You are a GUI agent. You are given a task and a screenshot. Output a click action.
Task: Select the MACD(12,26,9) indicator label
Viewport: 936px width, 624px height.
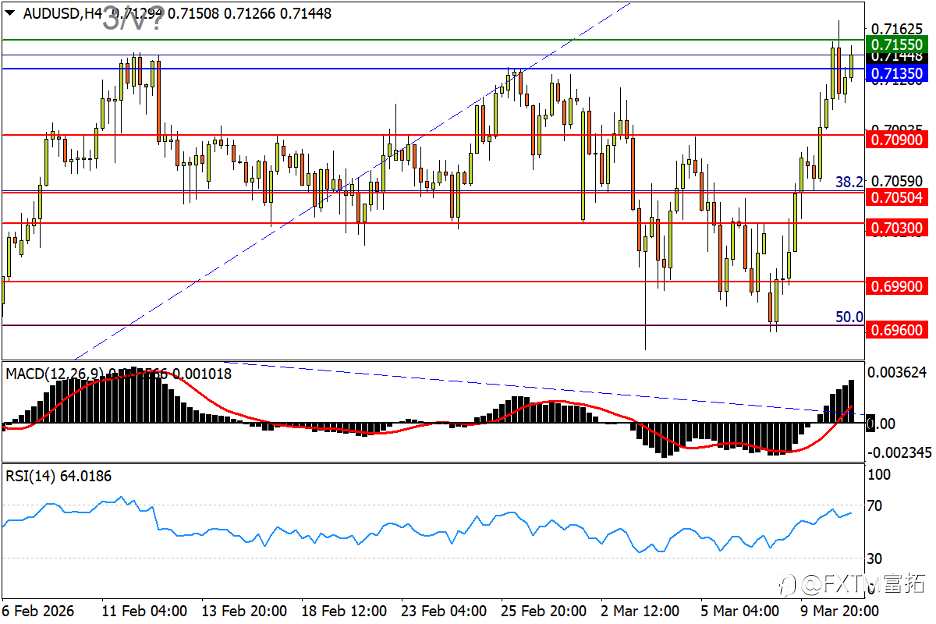tap(53, 374)
